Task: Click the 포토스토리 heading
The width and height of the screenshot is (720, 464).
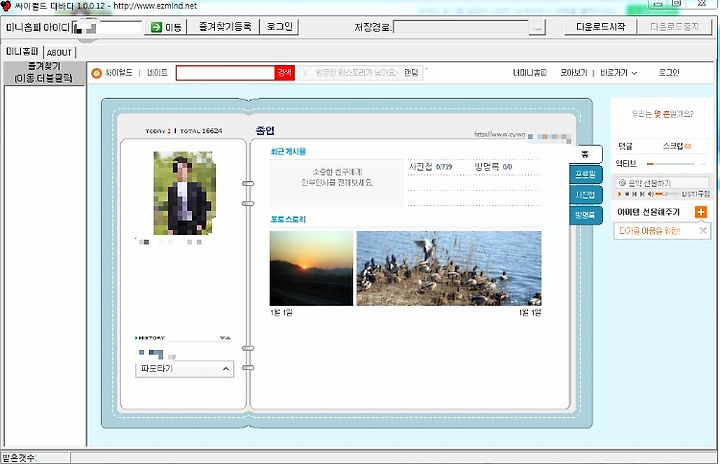Action: 288,219
